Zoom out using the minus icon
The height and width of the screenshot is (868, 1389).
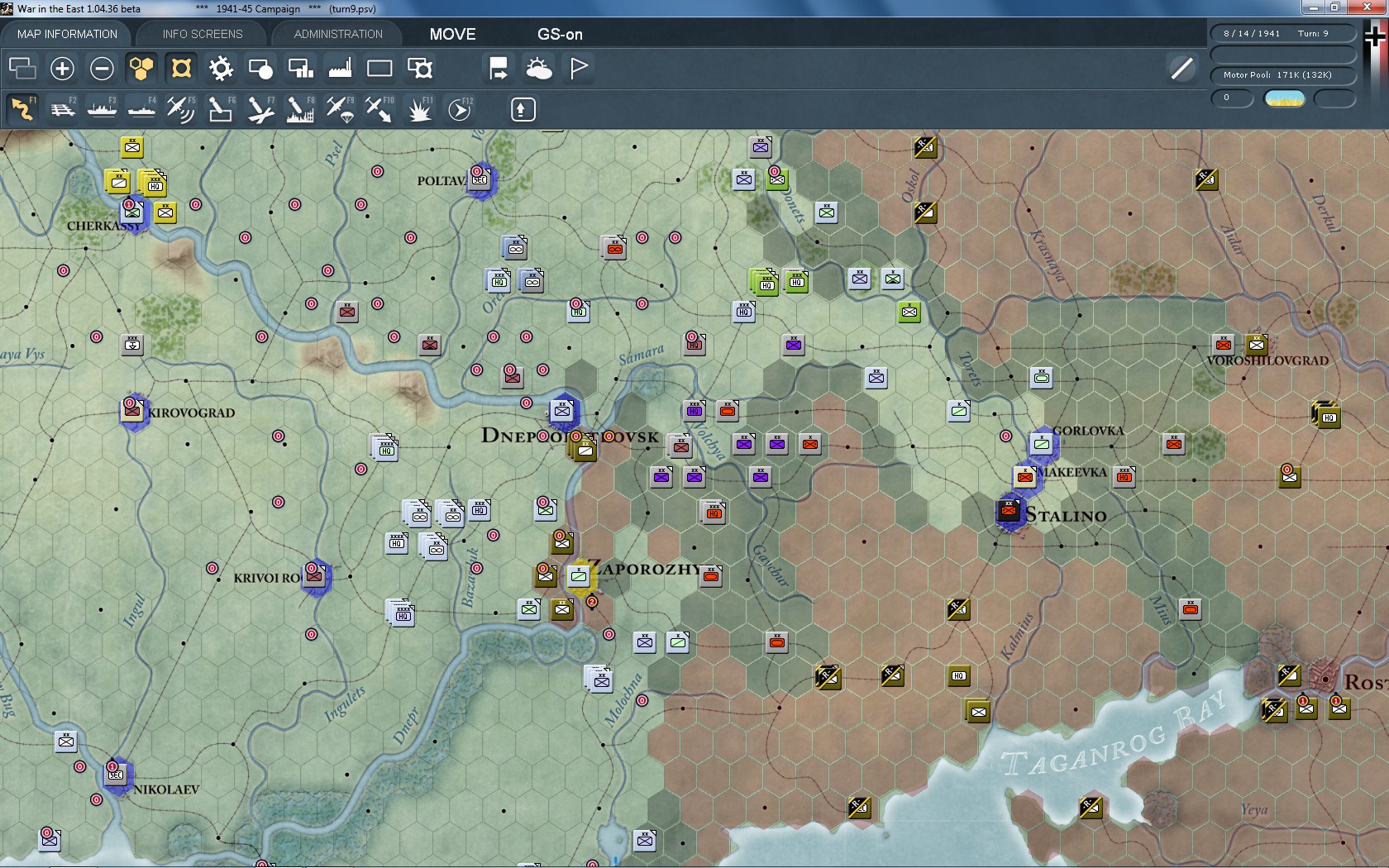point(102,68)
